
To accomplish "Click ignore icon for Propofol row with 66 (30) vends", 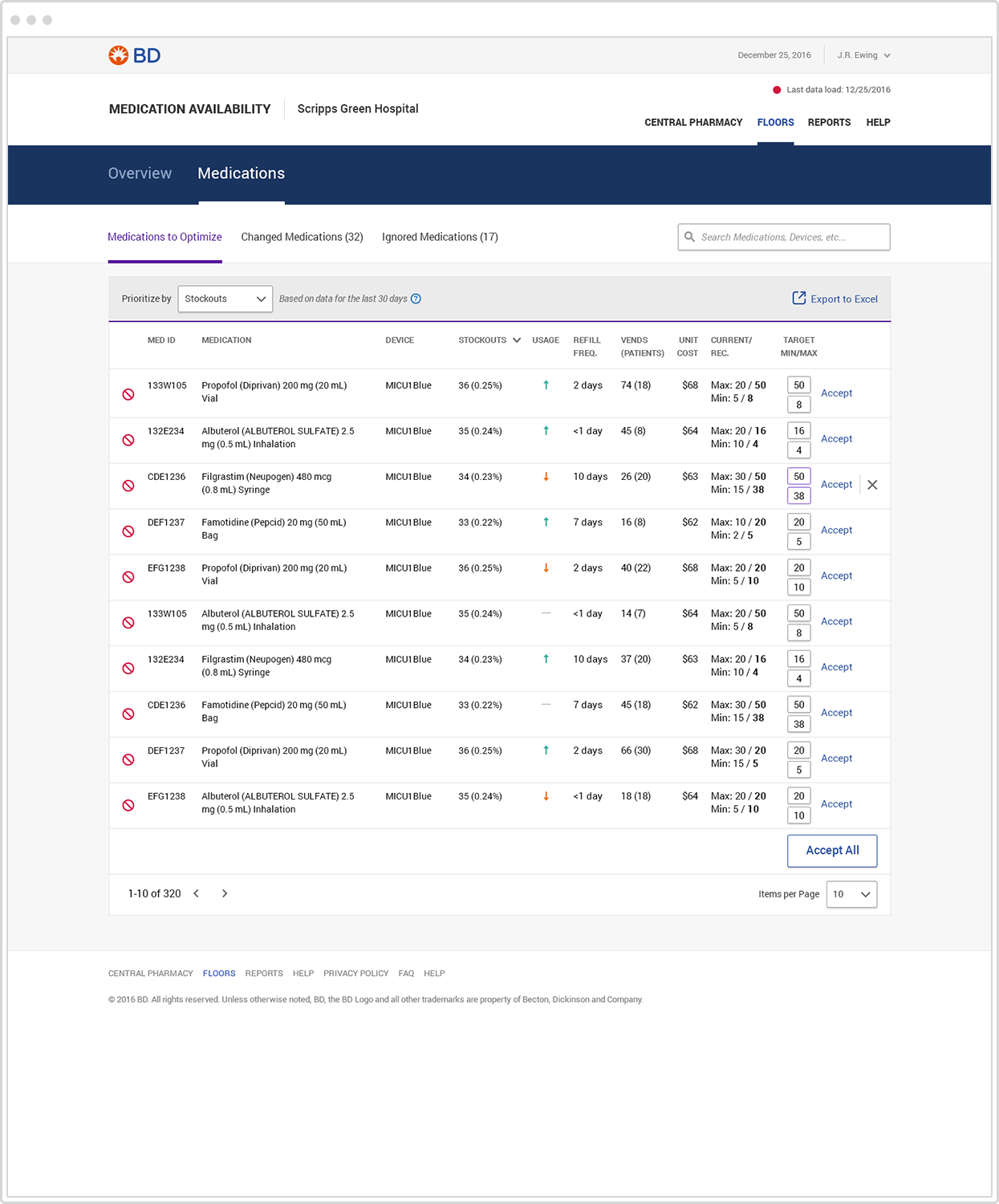I will click(x=128, y=760).
